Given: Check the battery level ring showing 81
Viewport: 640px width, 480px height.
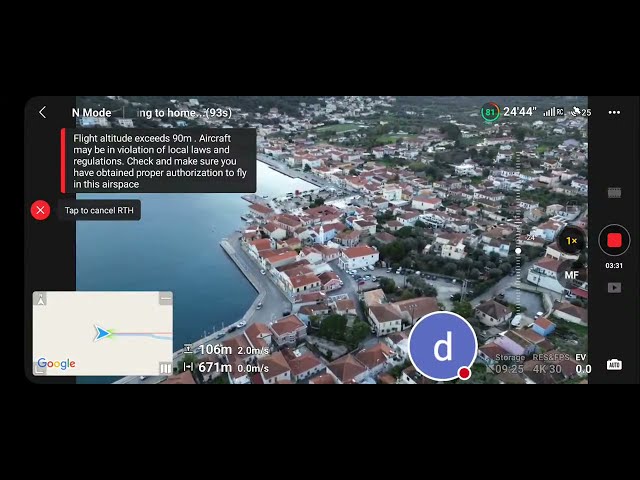Looking at the screenshot, I should (x=490, y=112).
